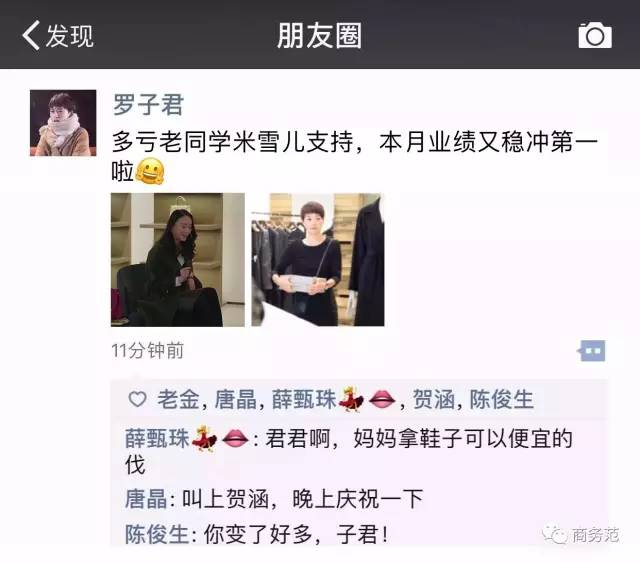Screen dimensions: 640x563
Task: Tap the heart likes icon
Action: [137, 399]
